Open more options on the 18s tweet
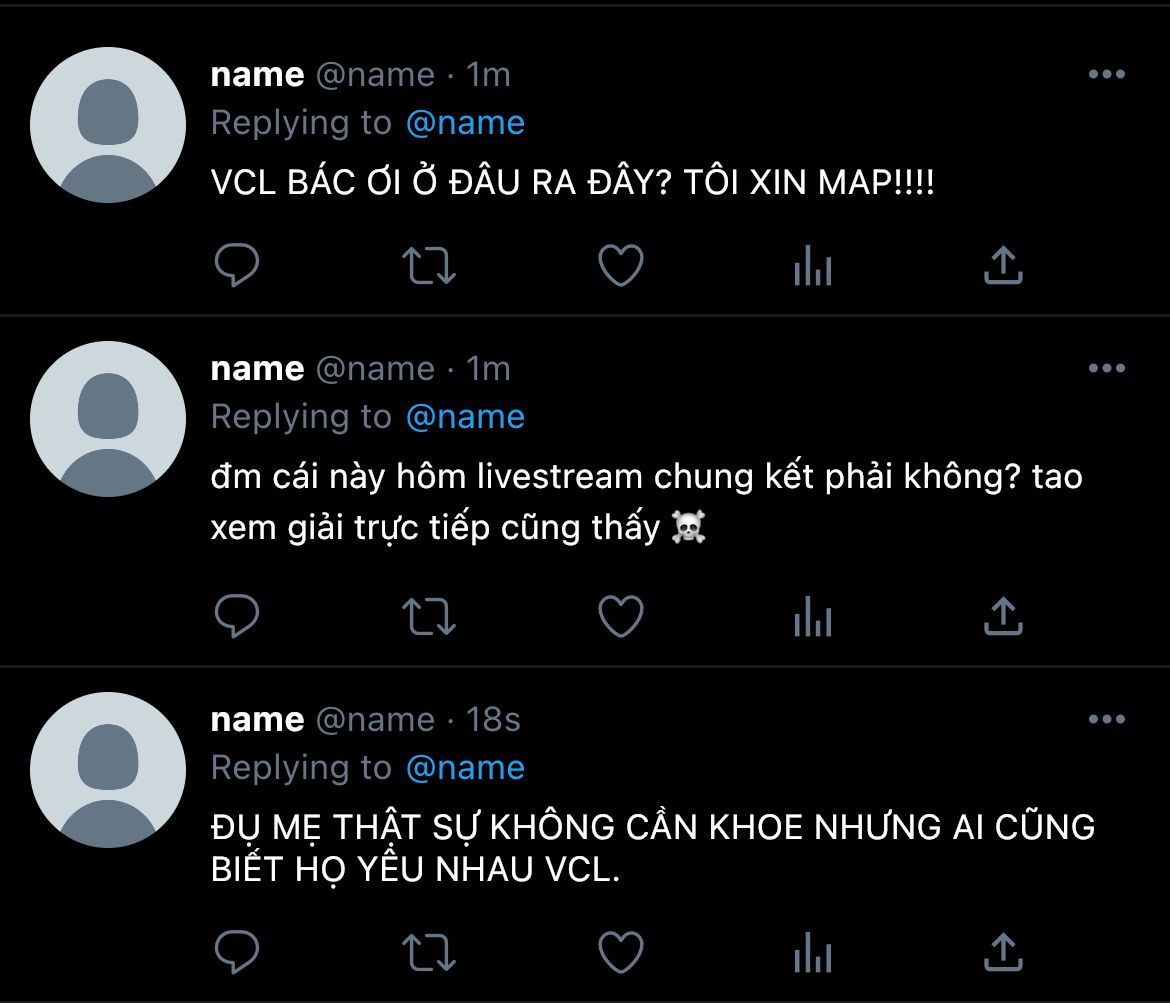The image size is (1170, 1003). [x=1107, y=719]
